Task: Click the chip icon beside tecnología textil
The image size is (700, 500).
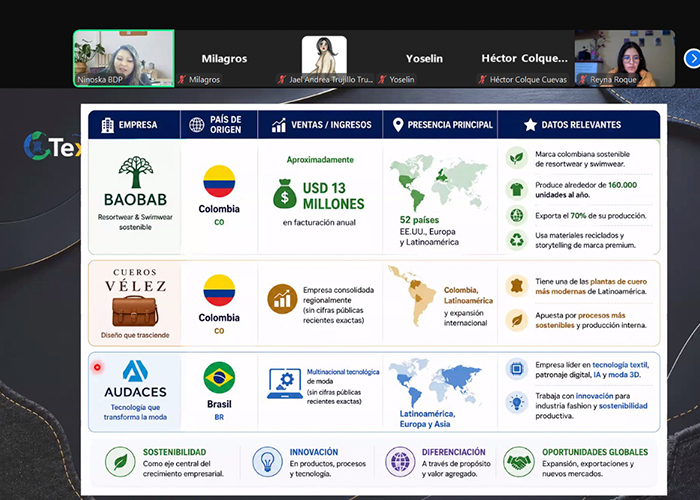Action: [x=517, y=369]
